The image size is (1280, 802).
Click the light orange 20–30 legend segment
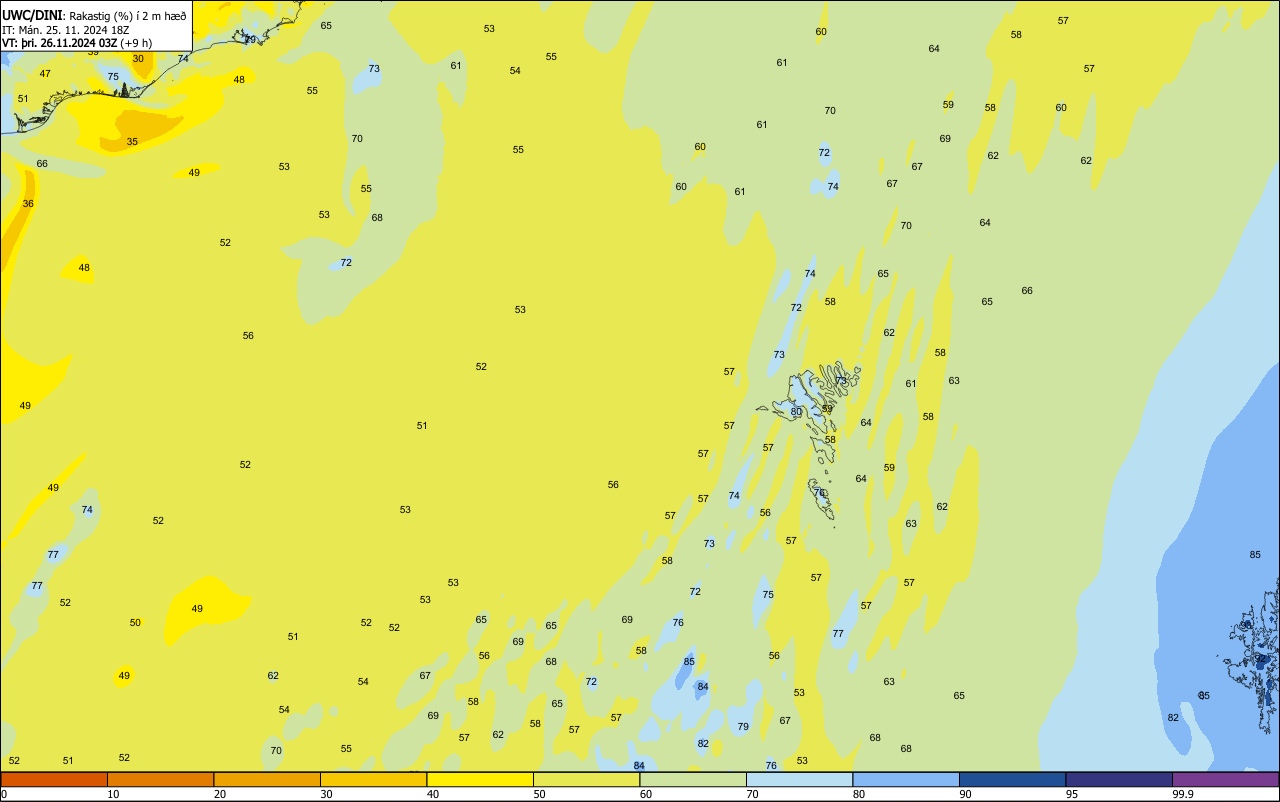267,779
